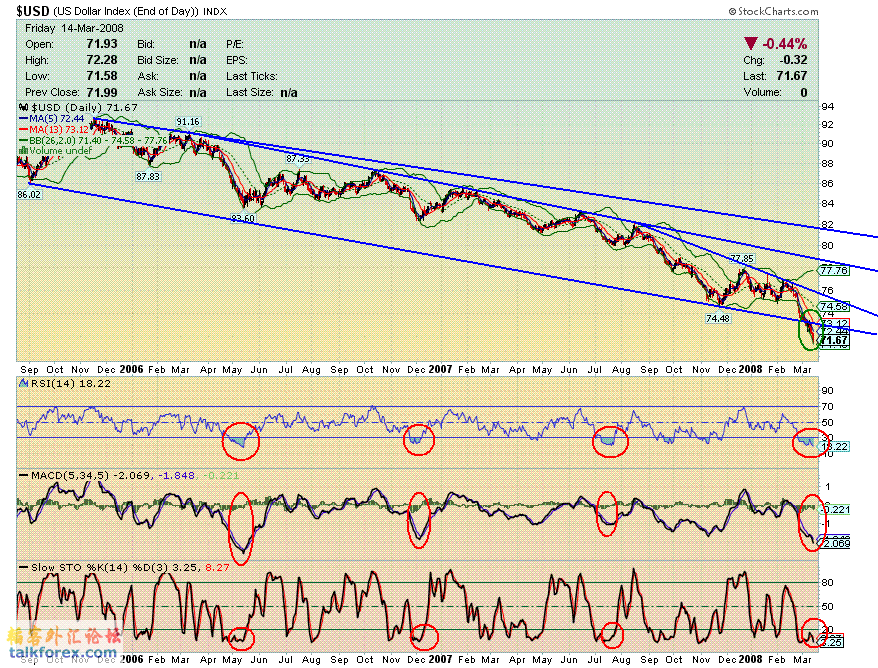Click the blue -1.848 MACD signal value
878x668 pixels.
(x=176, y=475)
